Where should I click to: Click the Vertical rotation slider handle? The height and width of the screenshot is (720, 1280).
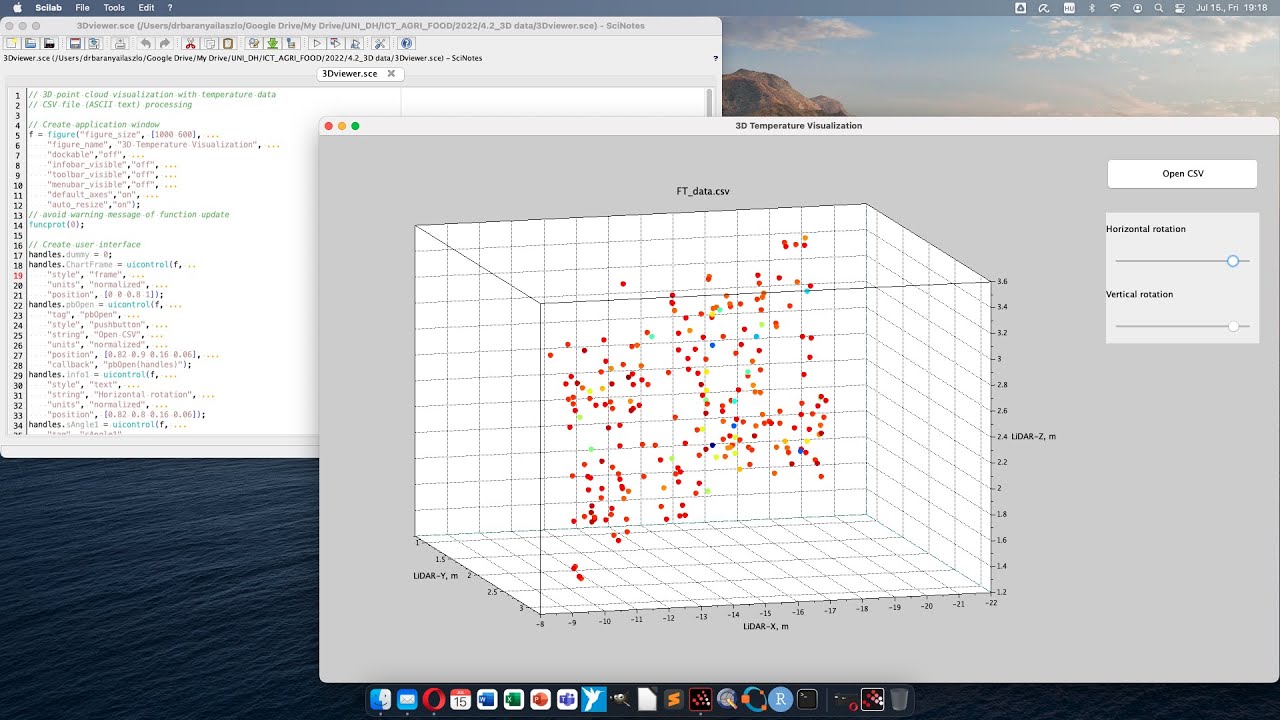click(1233, 326)
